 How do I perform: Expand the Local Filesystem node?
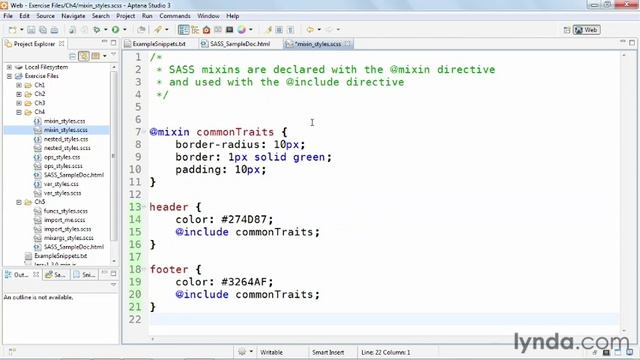(9, 67)
